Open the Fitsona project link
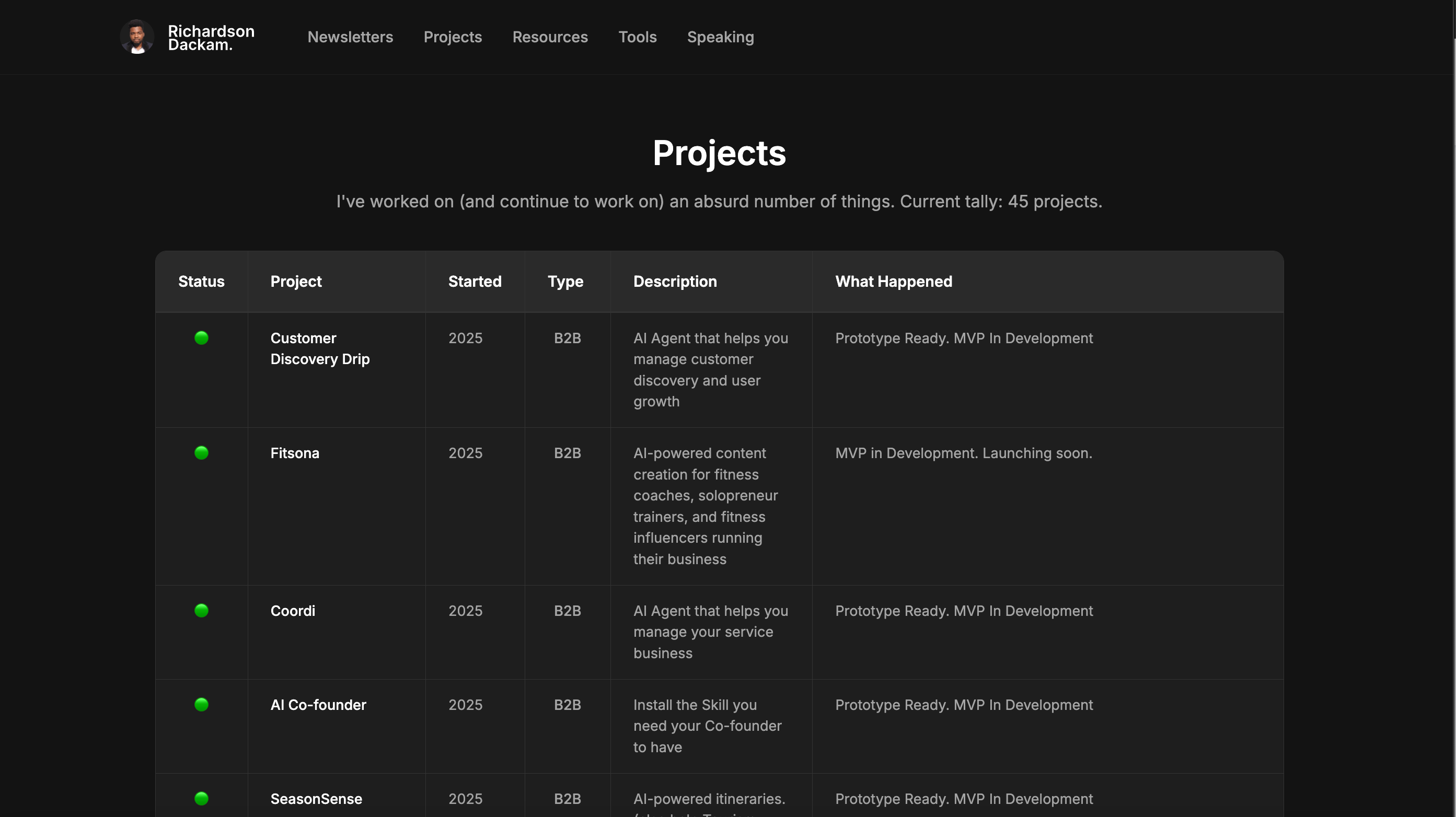1456x817 pixels. point(294,453)
